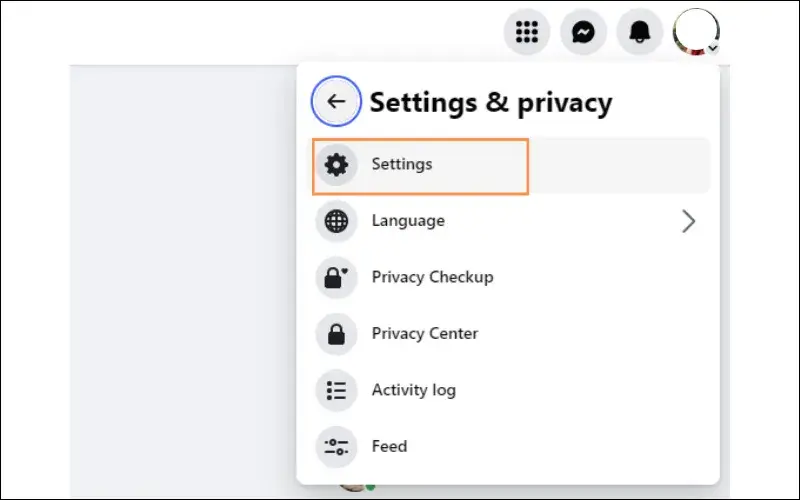800x500 pixels.
Task: Select the Language menu item text
Action: click(x=408, y=221)
